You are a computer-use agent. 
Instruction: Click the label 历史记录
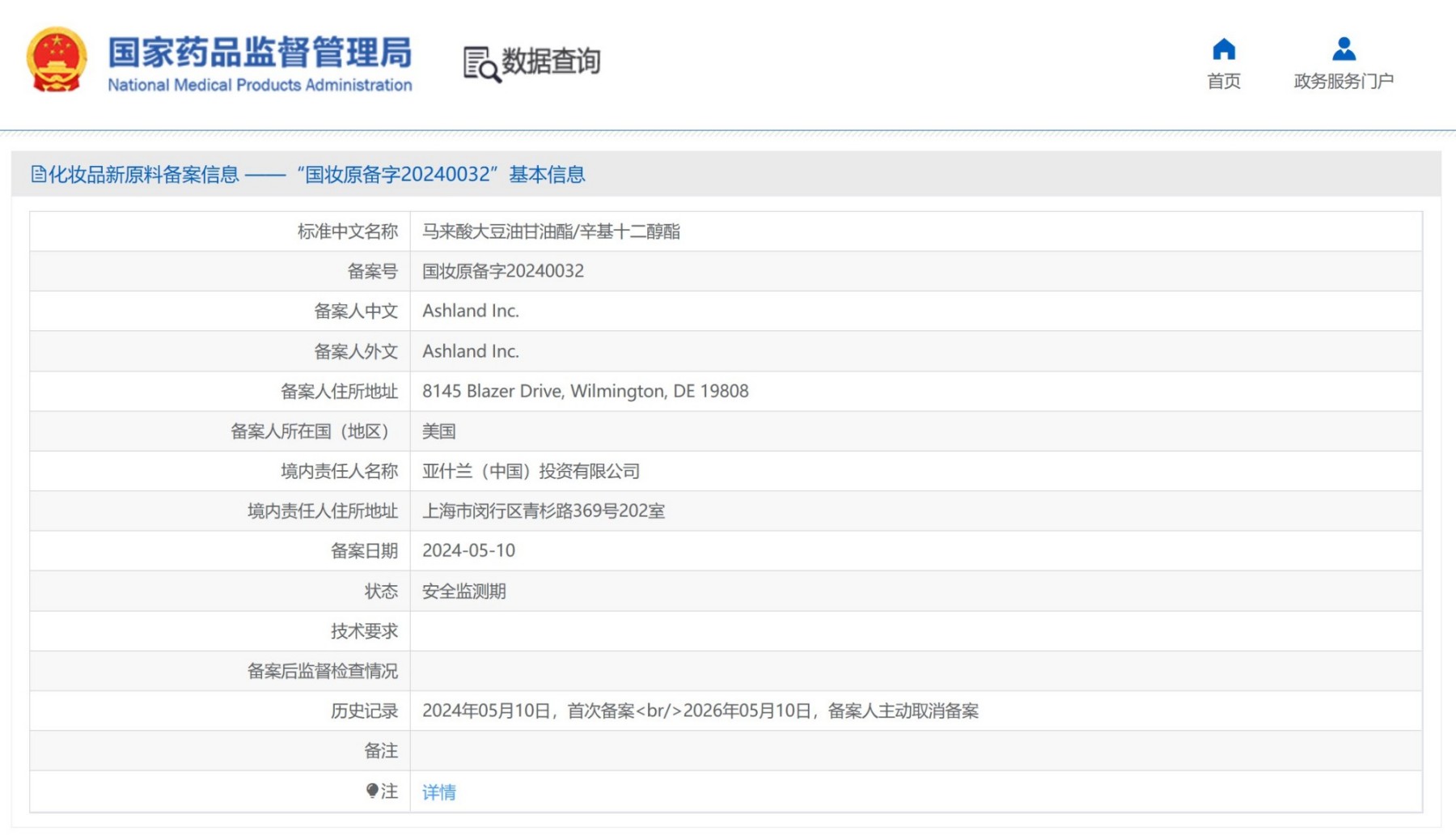tap(365, 711)
